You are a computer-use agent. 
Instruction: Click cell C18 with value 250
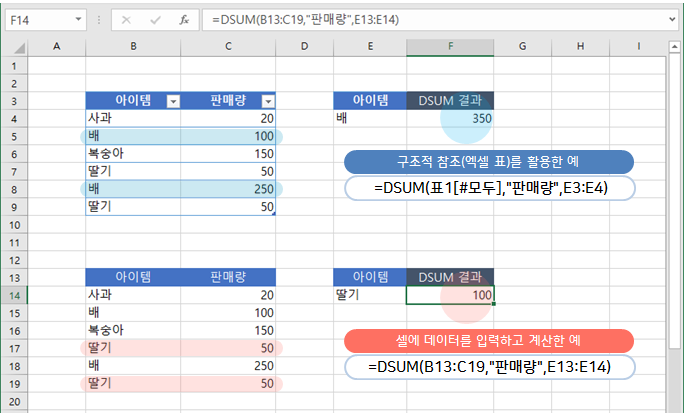228,366
